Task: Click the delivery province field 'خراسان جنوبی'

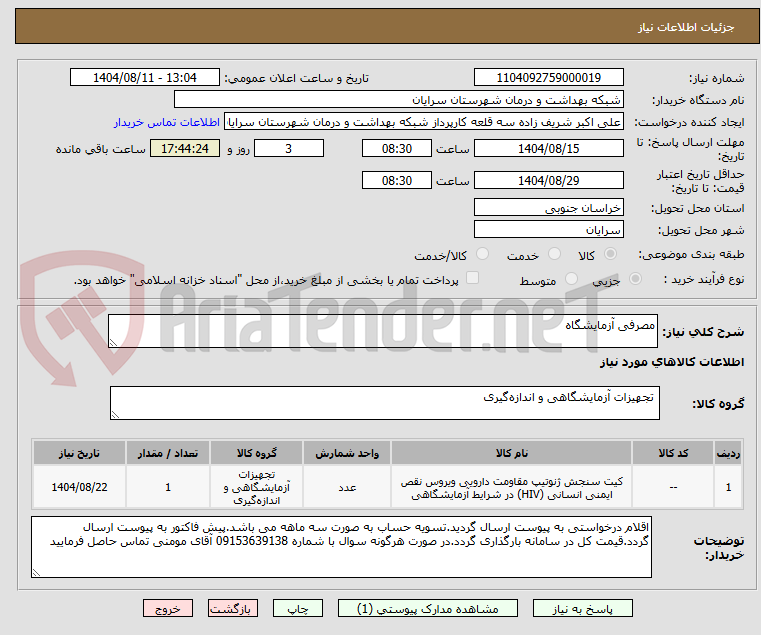Action: [x=548, y=208]
